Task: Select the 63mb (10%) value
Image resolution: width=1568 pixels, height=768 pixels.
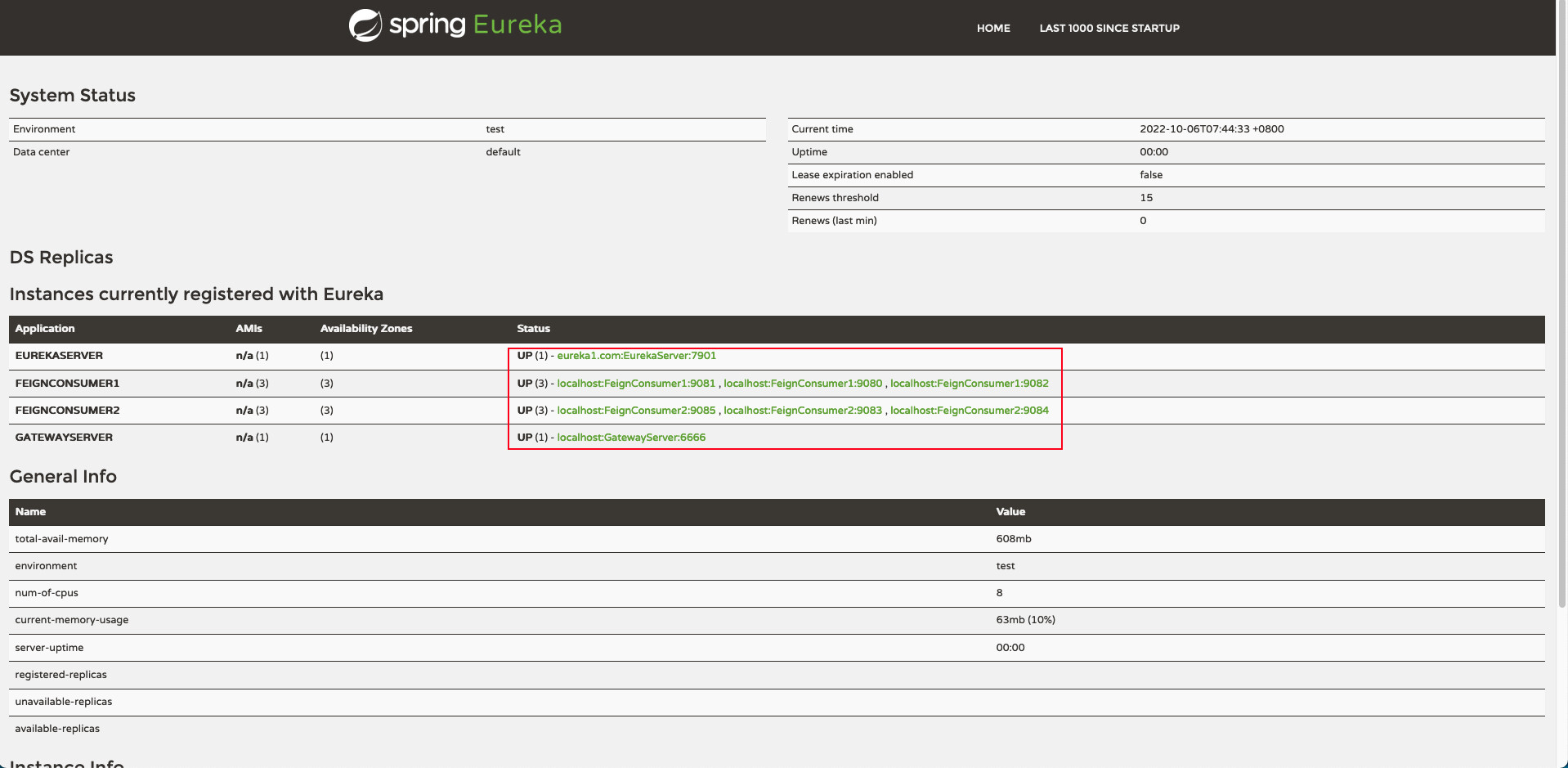Action: [1025, 620]
